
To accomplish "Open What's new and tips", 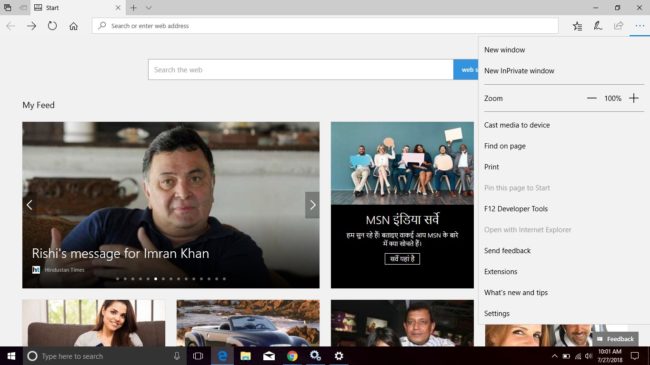I will point(516,292).
